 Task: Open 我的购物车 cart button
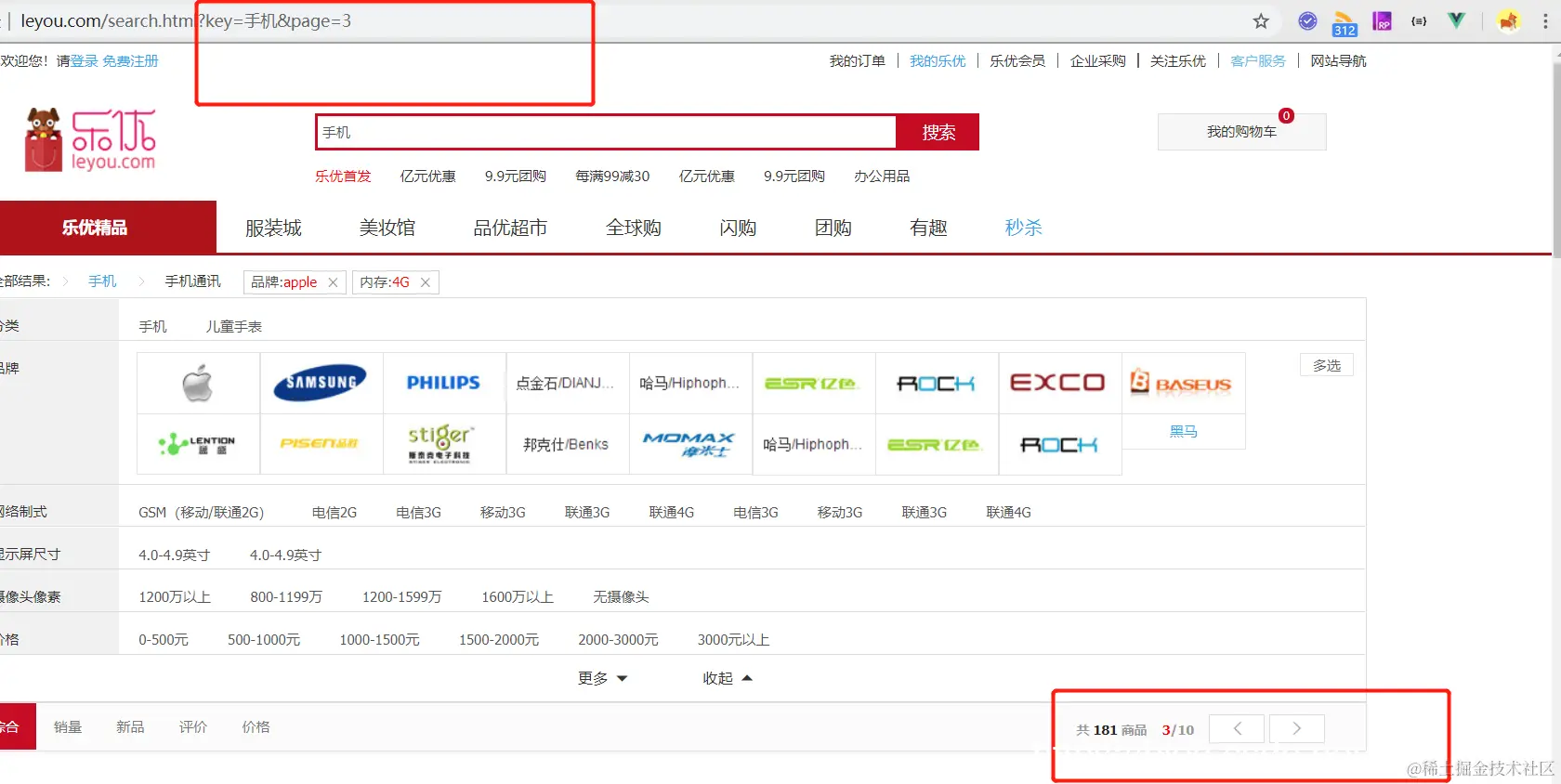point(1241,132)
